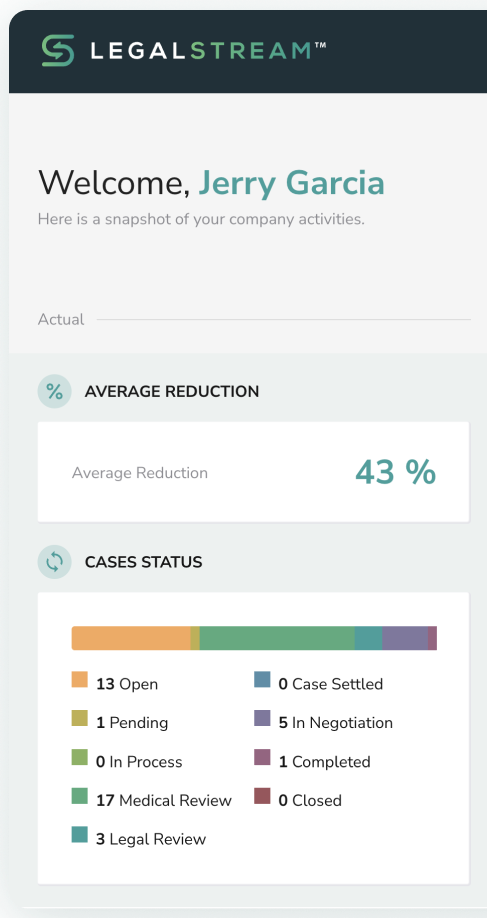Screen dimensions: 487x918
Task: Click the Case Settled legend swatch
Action: tap(262, 680)
